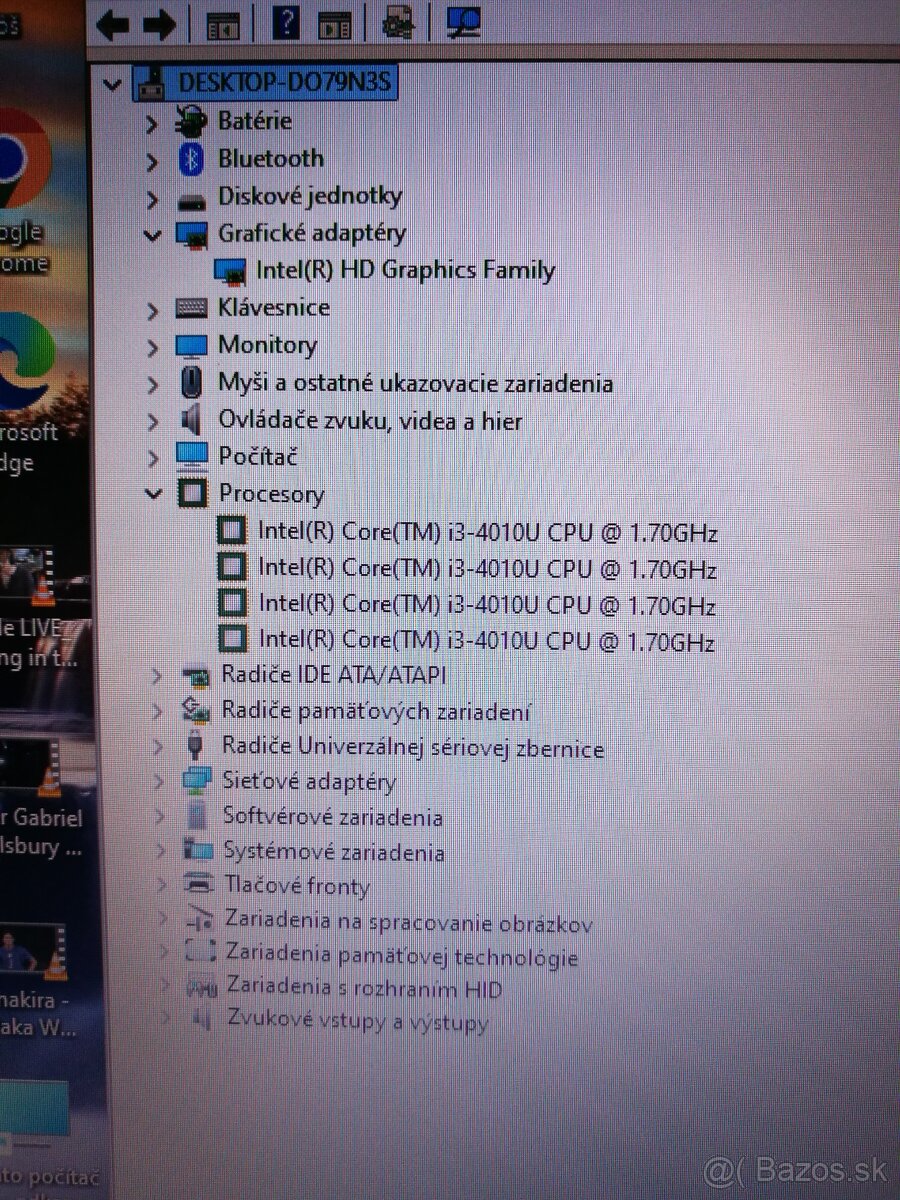Image resolution: width=900 pixels, height=1200 pixels.
Task: Select Diskové jednotky label
Action: click(x=310, y=196)
